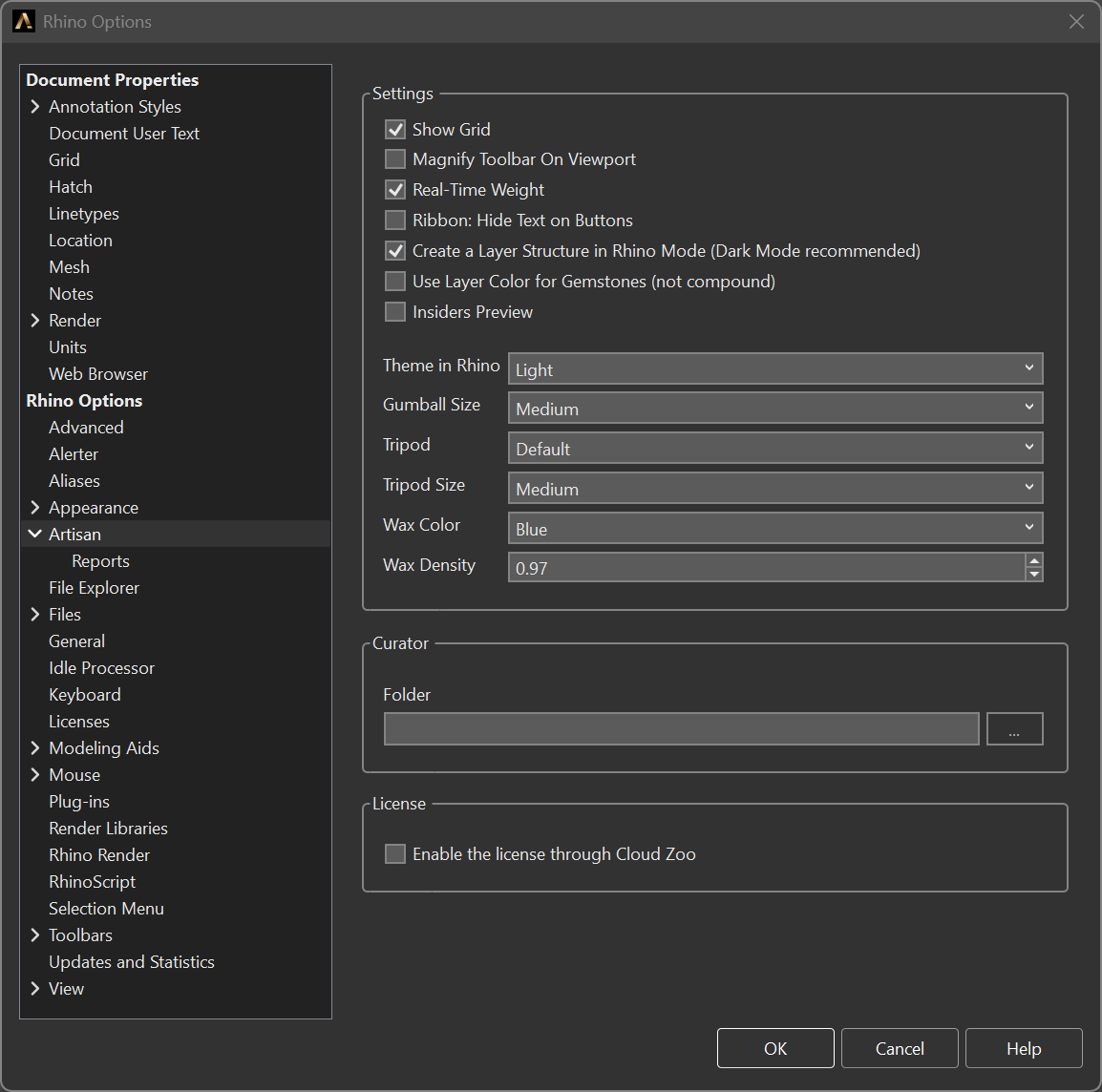Select the Selection Menu page
This screenshot has width=1102, height=1092.
click(x=106, y=908)
